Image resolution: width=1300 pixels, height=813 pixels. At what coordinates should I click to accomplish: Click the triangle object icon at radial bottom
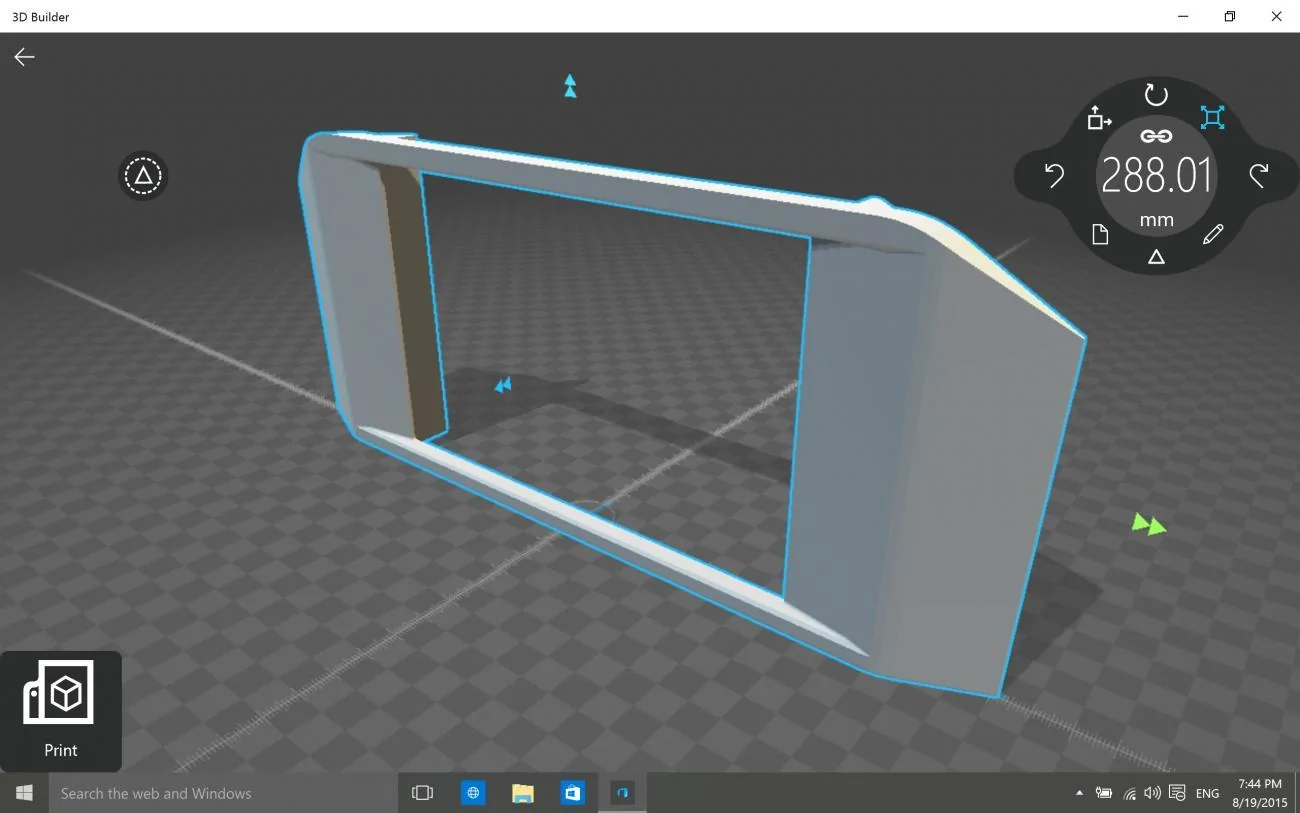(x=1156, y=257)
